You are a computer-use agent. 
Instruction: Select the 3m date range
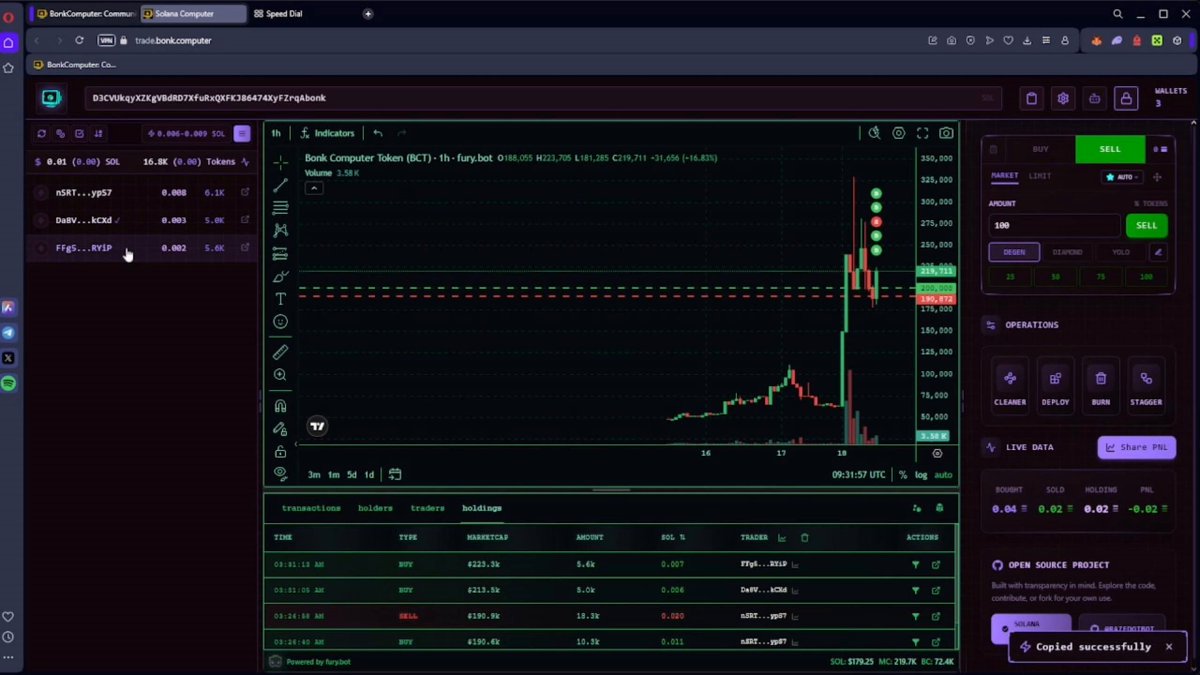(x=314, y=475)
